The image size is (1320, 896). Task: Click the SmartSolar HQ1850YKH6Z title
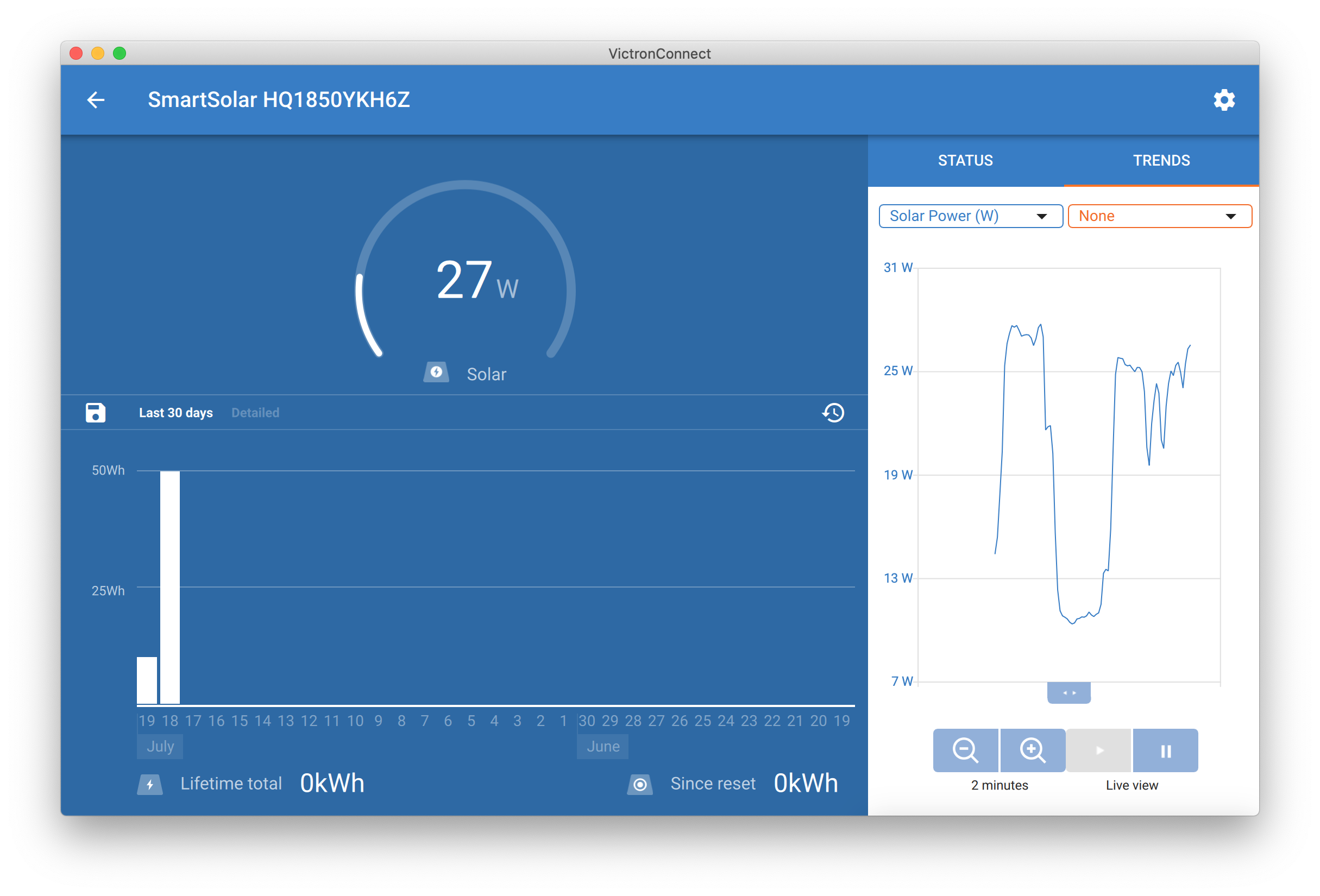tap(279, 100)
